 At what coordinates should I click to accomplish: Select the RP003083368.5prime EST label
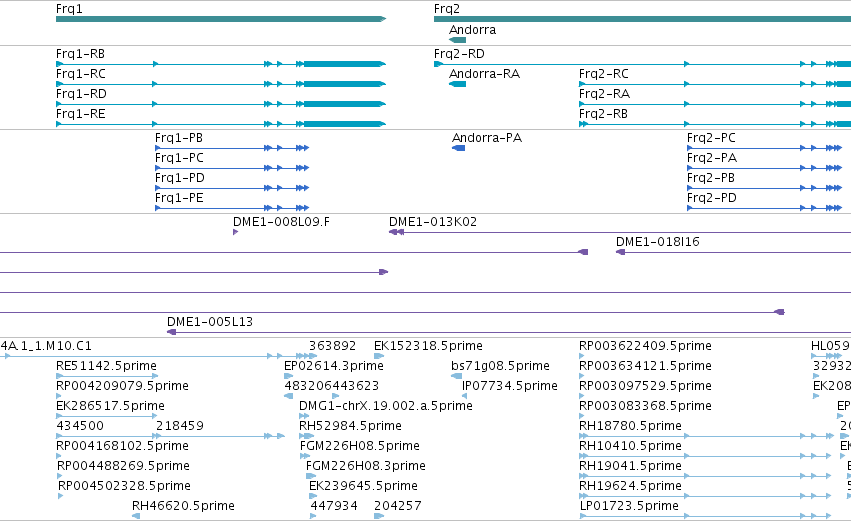(645, 406)
